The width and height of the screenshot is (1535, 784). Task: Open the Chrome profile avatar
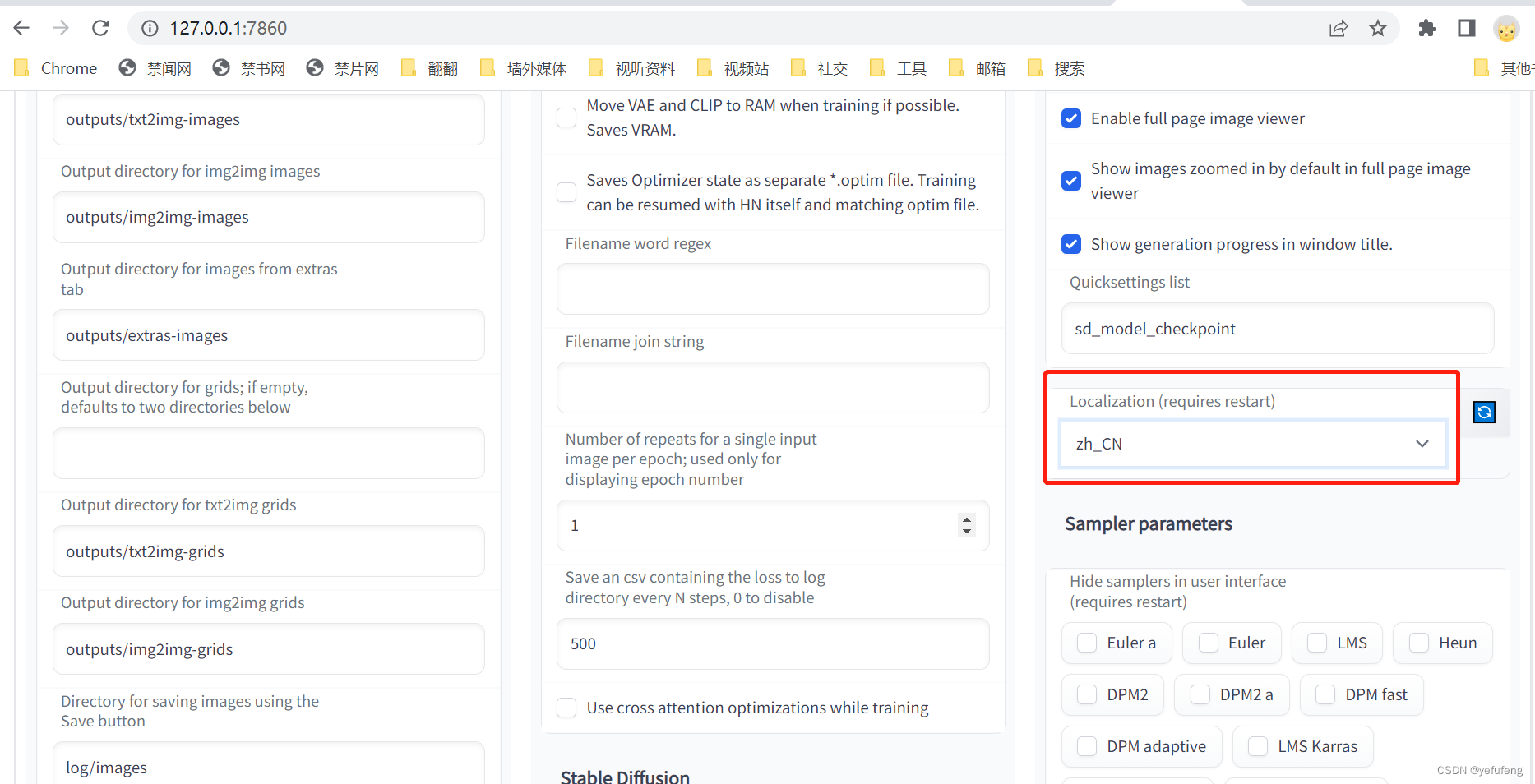click(x=1506, y=28)
